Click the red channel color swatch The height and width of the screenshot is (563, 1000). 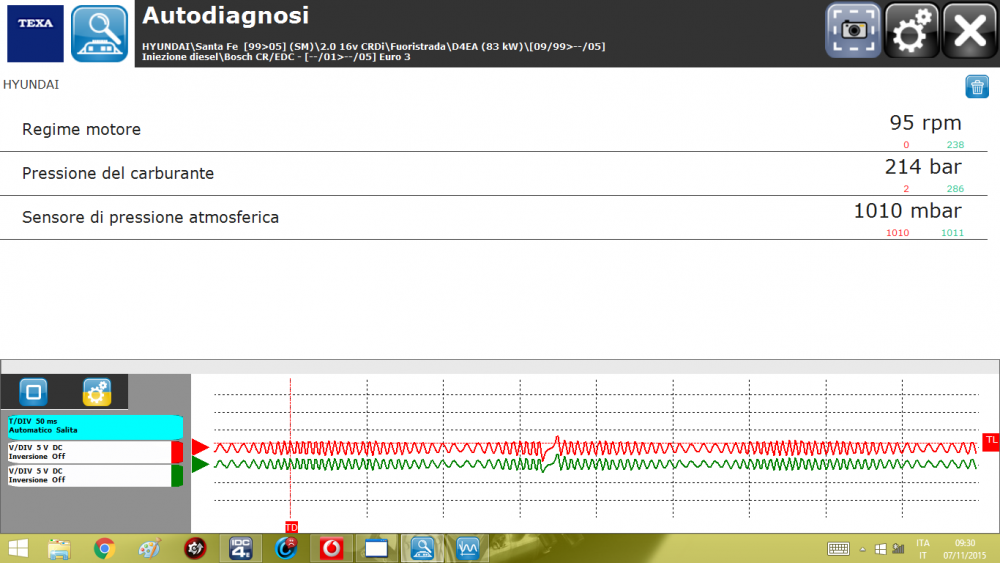[x=177, y=451]
